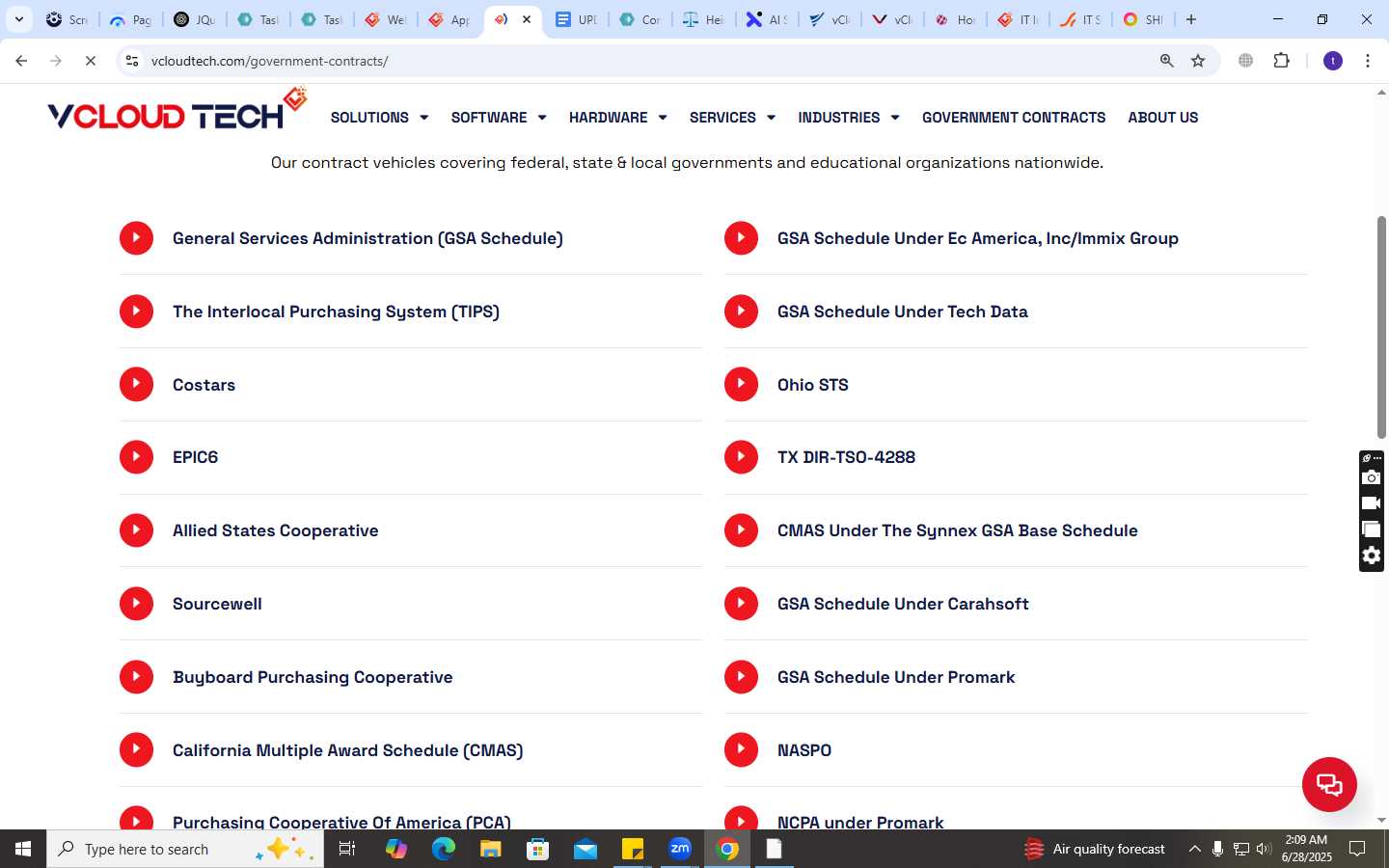This screenshot has height=868, width=1389.
Task: Click play icon beside GSA Schedule Under Tech Data
Action: 741,312
